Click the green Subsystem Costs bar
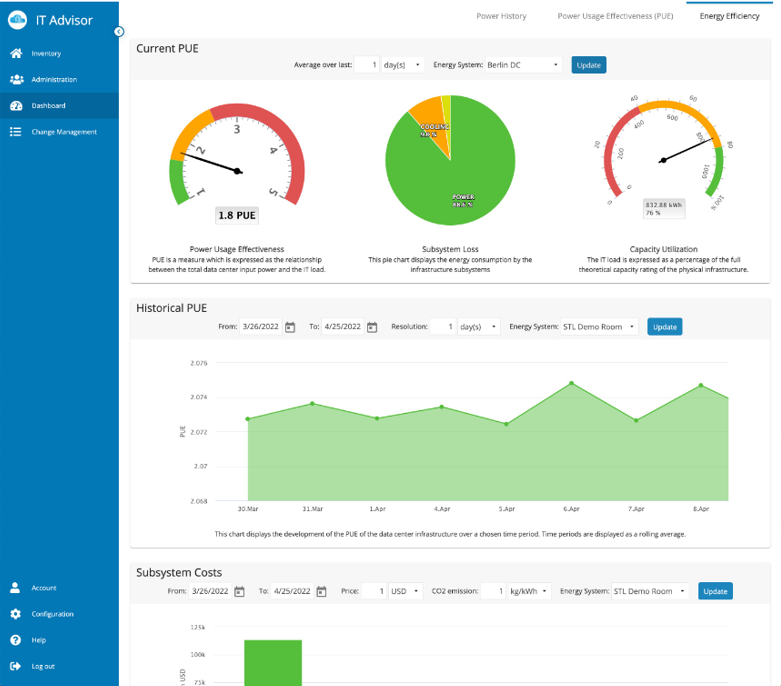 273,663
